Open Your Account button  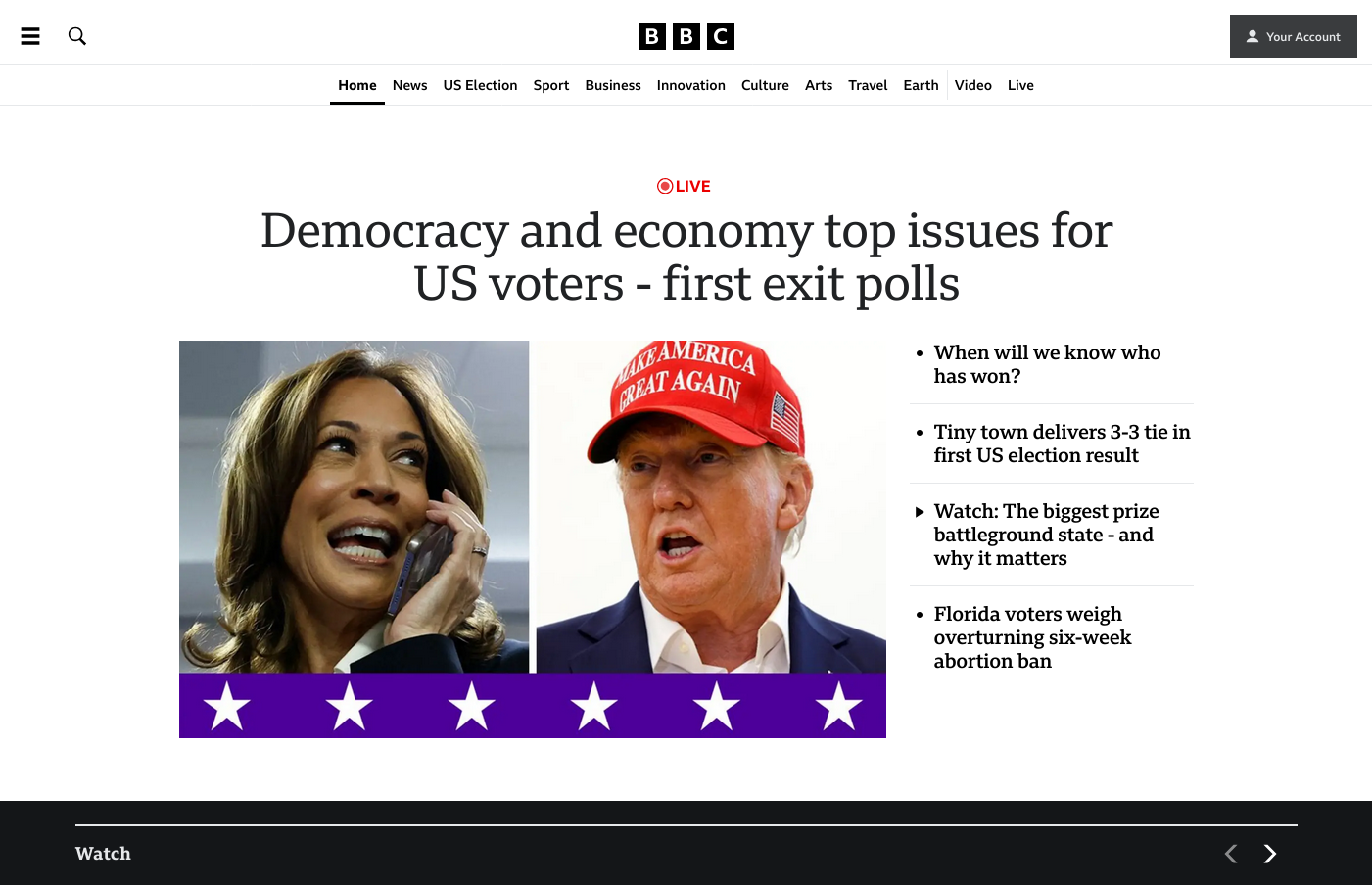click(1293, 36)
